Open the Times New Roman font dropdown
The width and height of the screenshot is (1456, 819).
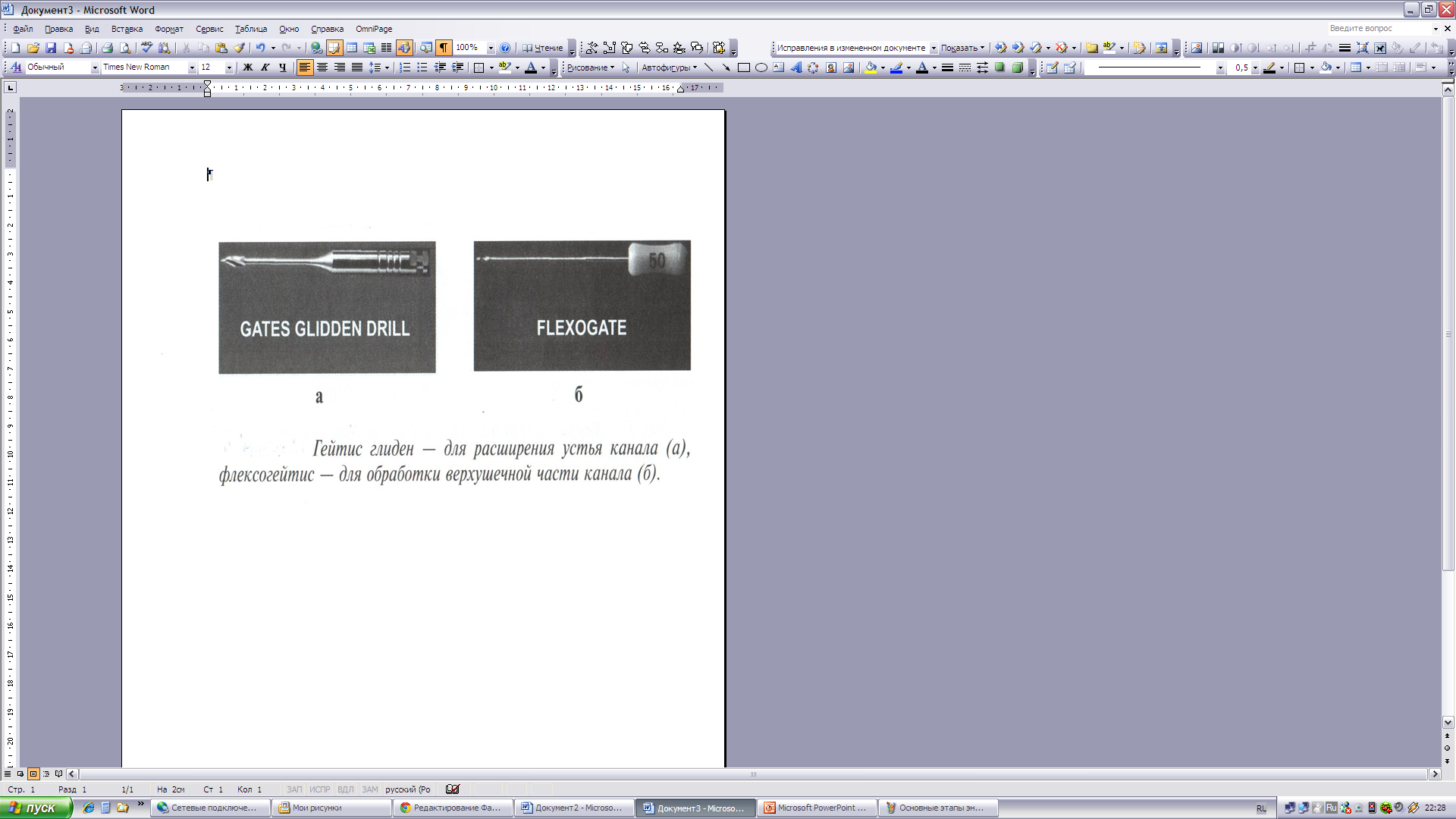[x=192, y=67]
